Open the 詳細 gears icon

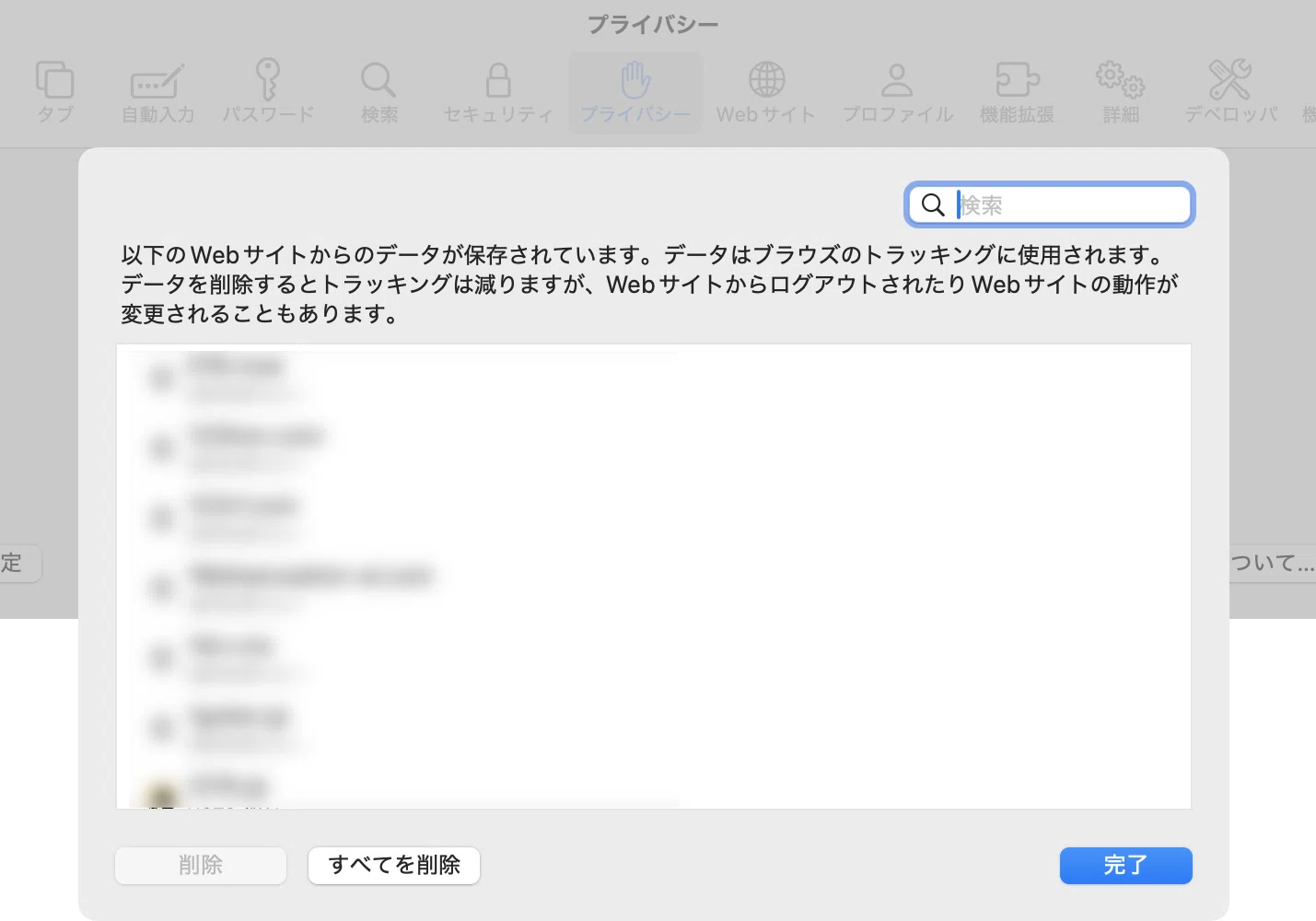[x=1121, y=80]
